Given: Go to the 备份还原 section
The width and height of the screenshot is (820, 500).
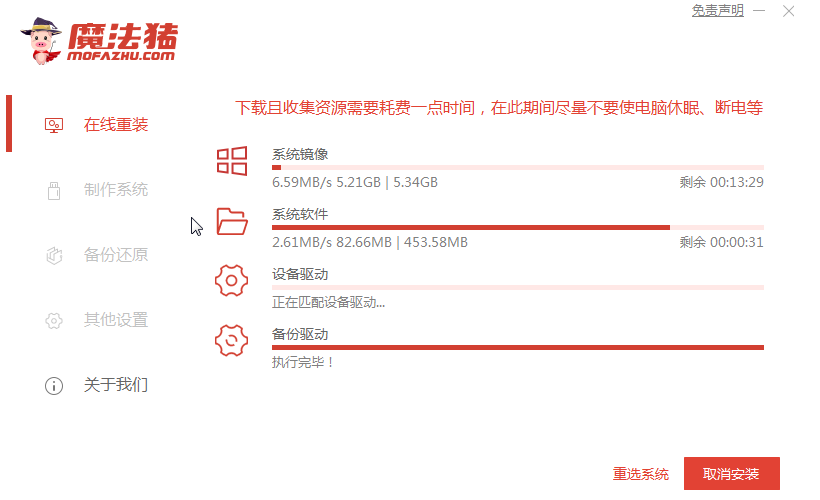Looking at the screenshot, I should (116, 255).
